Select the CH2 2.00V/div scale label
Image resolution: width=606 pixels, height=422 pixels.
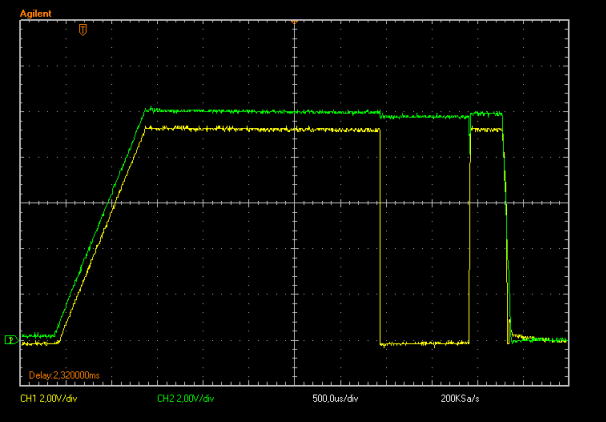[185, 398]
